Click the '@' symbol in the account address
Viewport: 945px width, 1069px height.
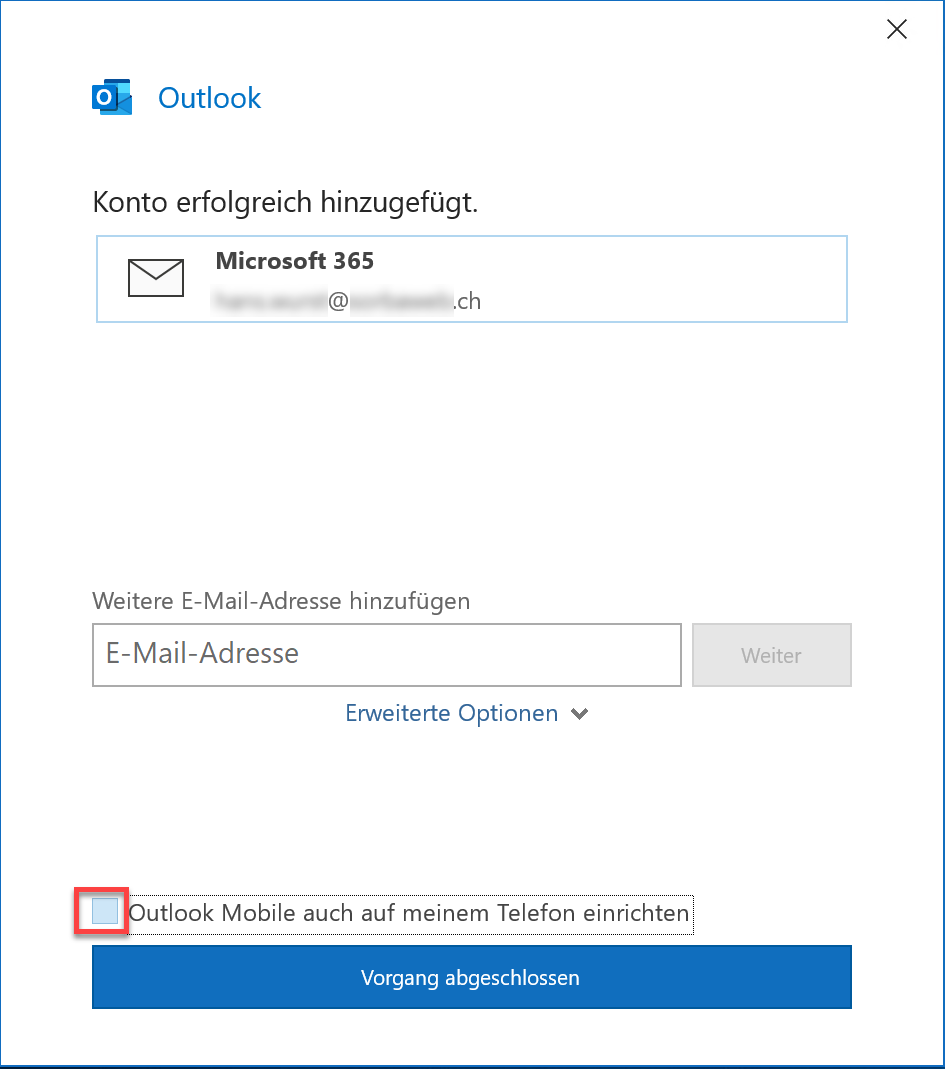[338, 301]
